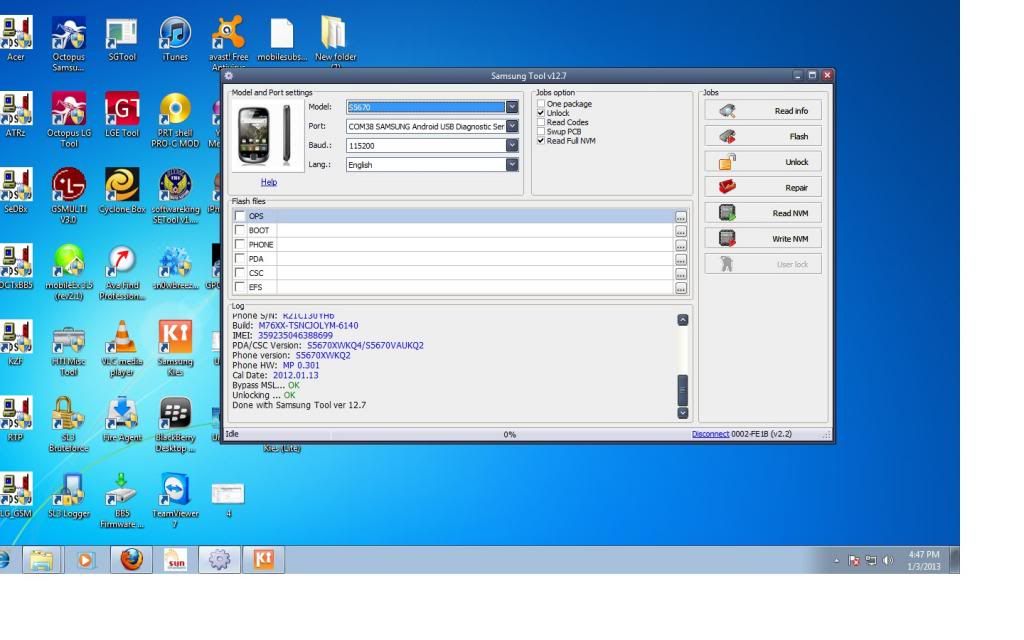Click the TeamViewer 7 desktop icon
This screenshot has width=1024, height=640.
175,500
